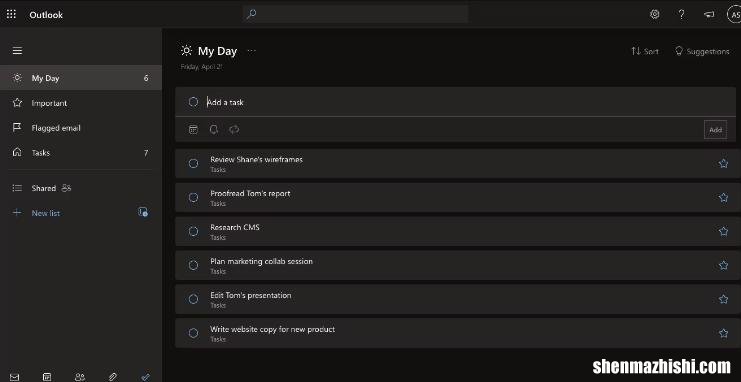Switch to Mail via envelope icon
This screenshot has height=382, width=741.
(15, 377)
